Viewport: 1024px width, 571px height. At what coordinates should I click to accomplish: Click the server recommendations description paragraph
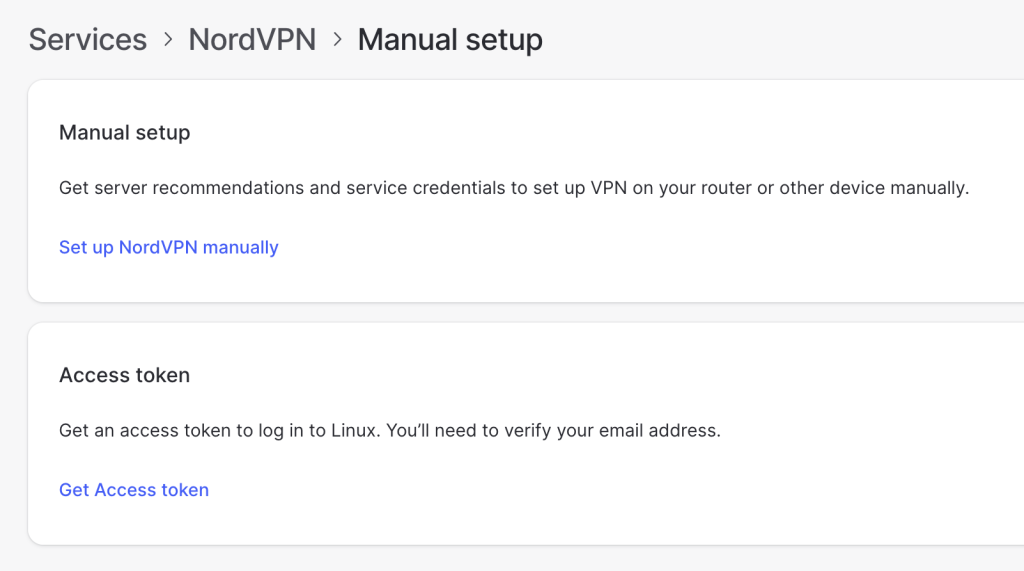pyautogui.click(x=514, y=188)
